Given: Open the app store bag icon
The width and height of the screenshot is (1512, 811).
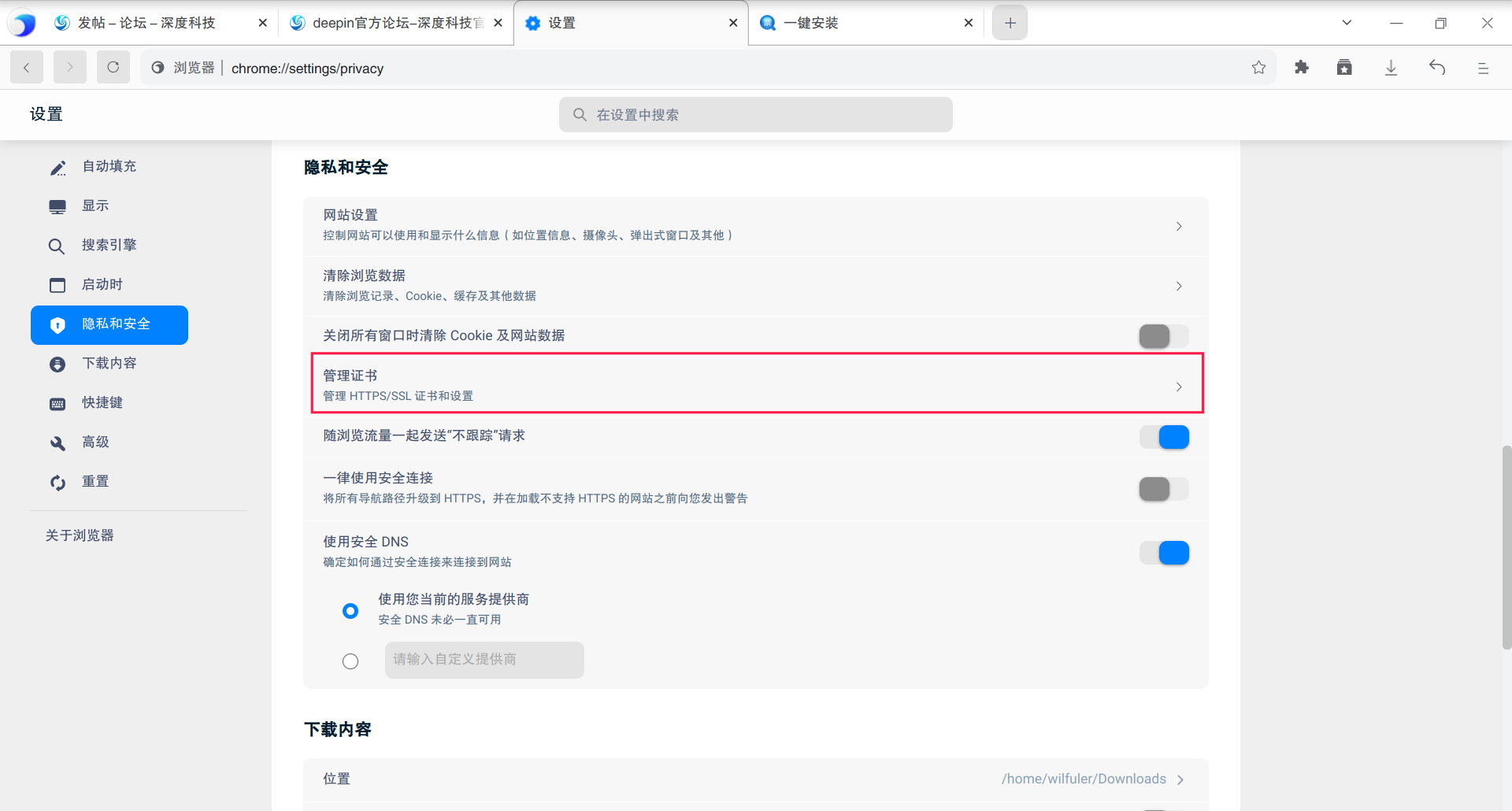Looking at the screenshot, I should (1344, 68).
